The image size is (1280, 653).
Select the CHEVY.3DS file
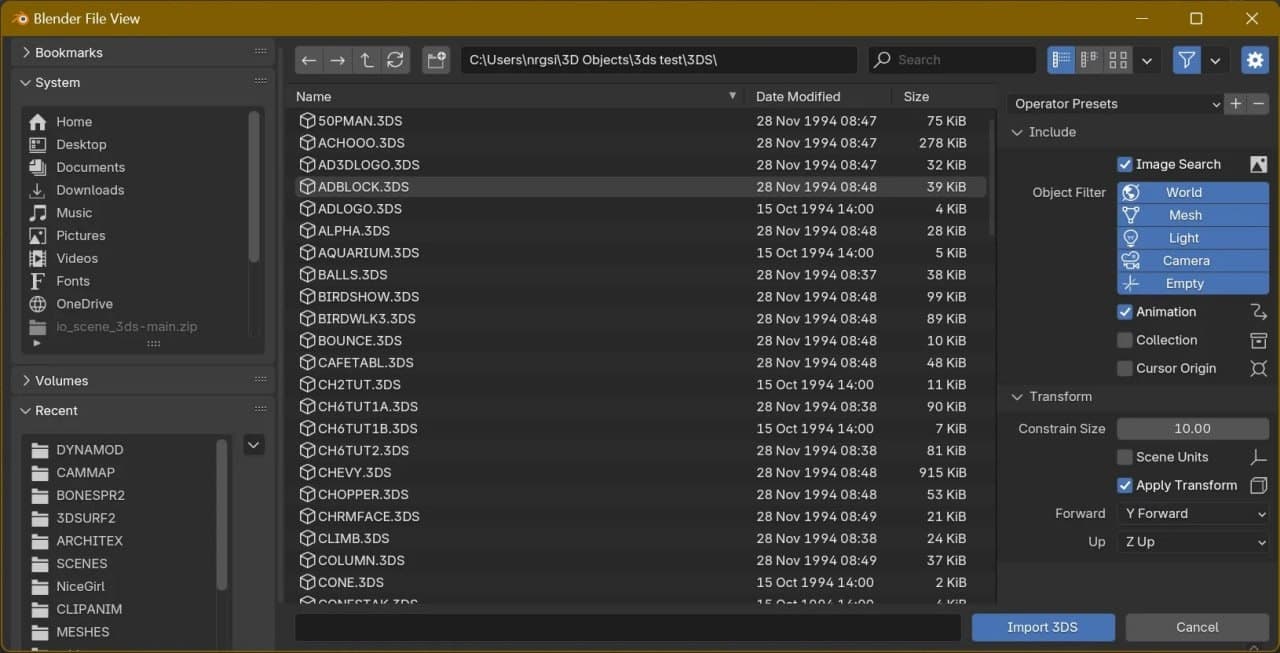tap(640, 473)
